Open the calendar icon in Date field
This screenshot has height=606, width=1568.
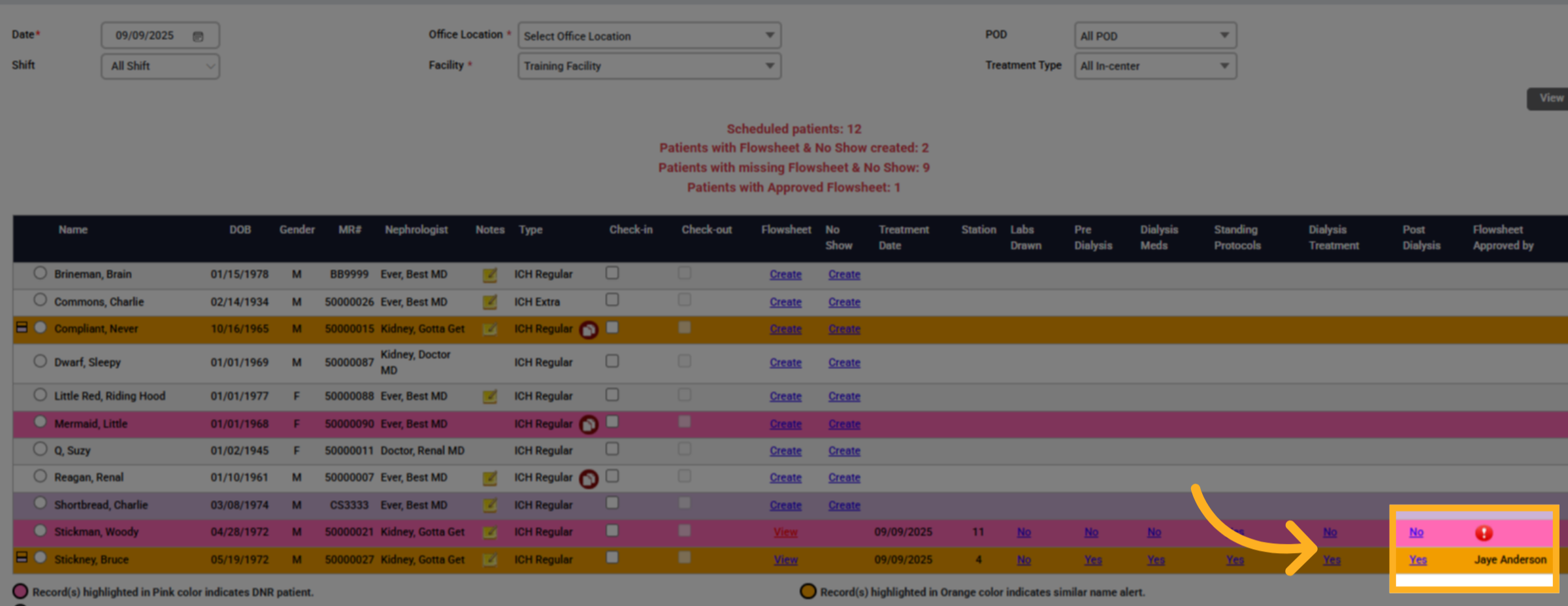pos(198,36)
